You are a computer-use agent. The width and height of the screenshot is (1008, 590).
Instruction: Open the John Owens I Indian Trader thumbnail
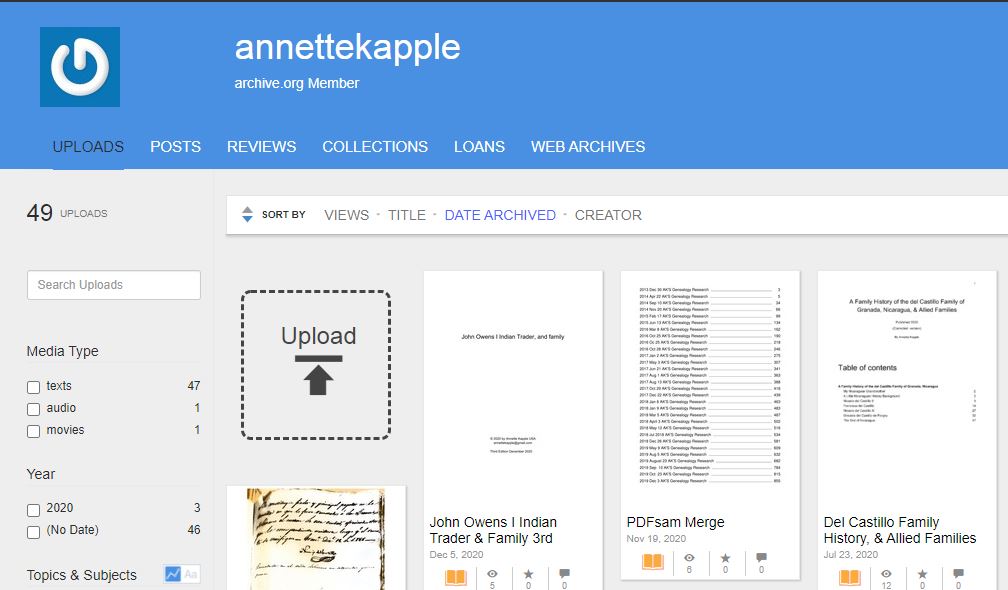point(513,389)
